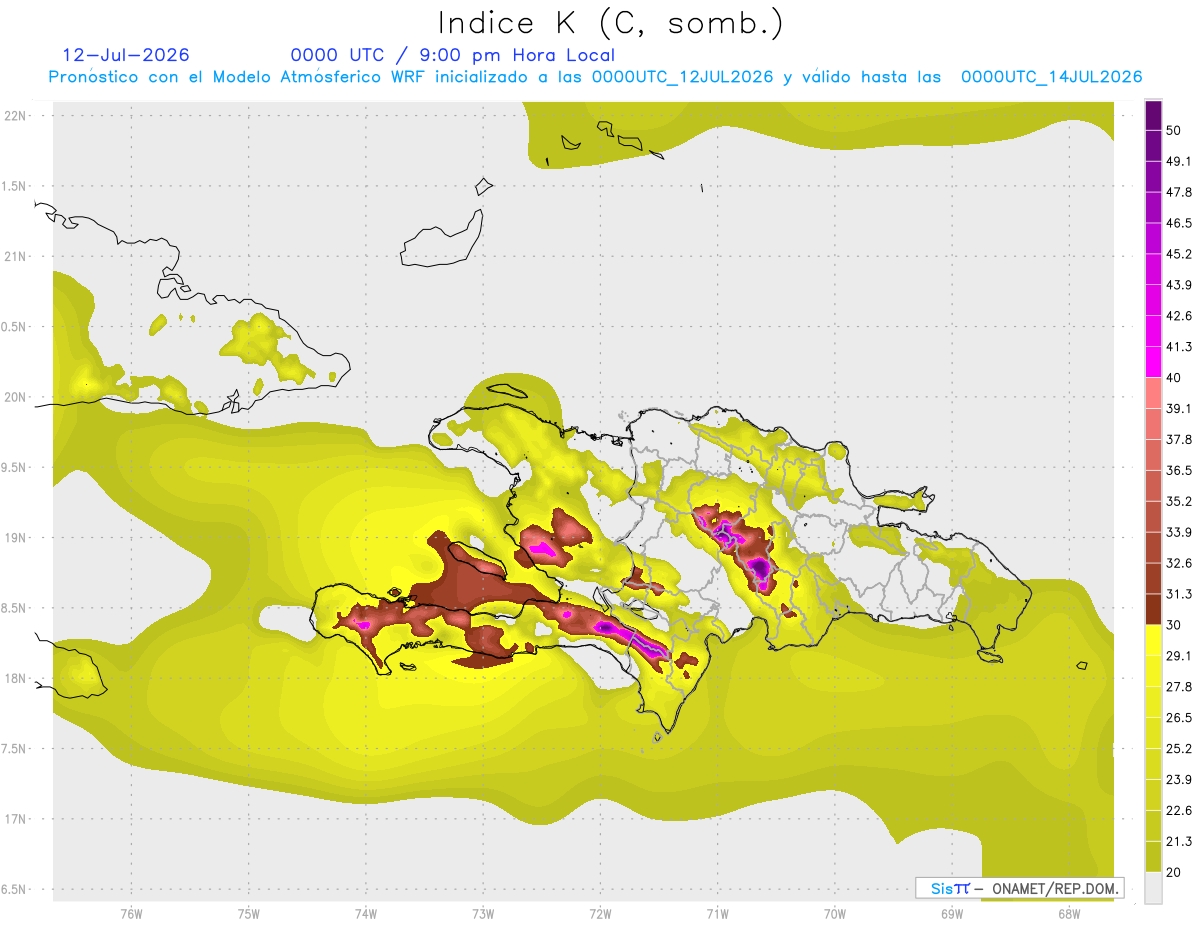Click the '19N' latitude label

pyautogui.click(x=15, y=537)
